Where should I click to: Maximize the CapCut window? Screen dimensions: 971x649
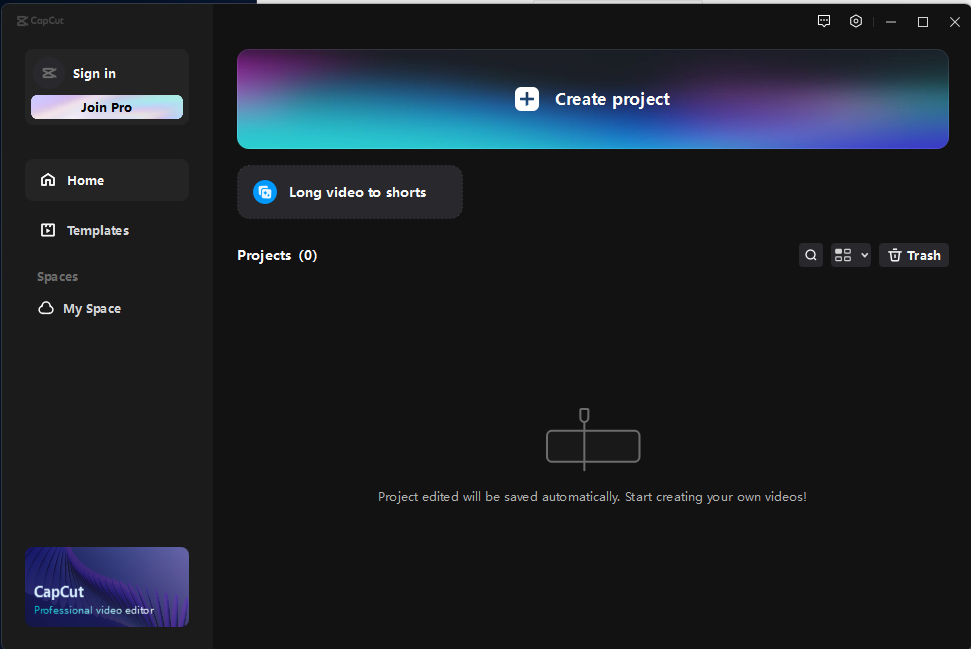pyautogui.click(x=923, y=22)
